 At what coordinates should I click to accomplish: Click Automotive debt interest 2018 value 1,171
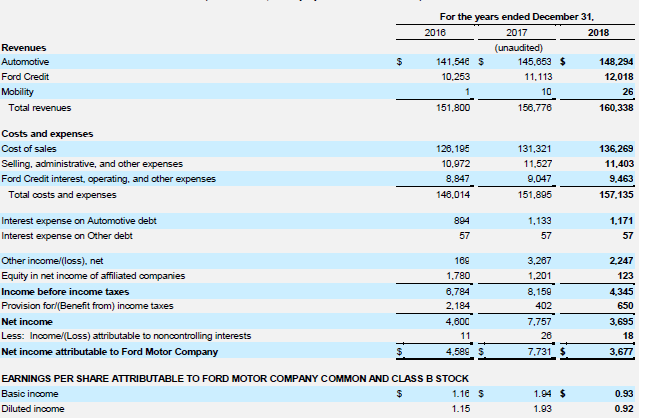click(622, 221)
